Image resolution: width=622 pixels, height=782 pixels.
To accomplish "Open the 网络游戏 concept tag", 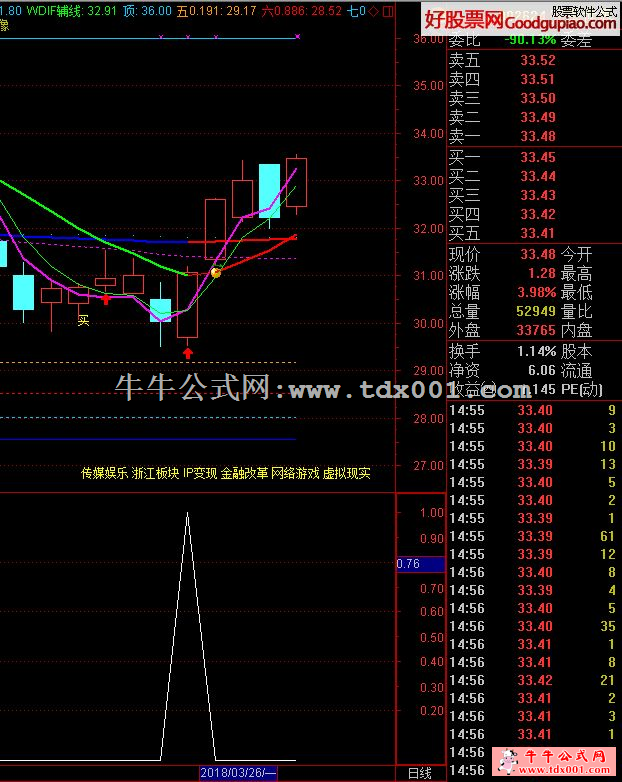I will pyautogui.click(x=295, y=473).
